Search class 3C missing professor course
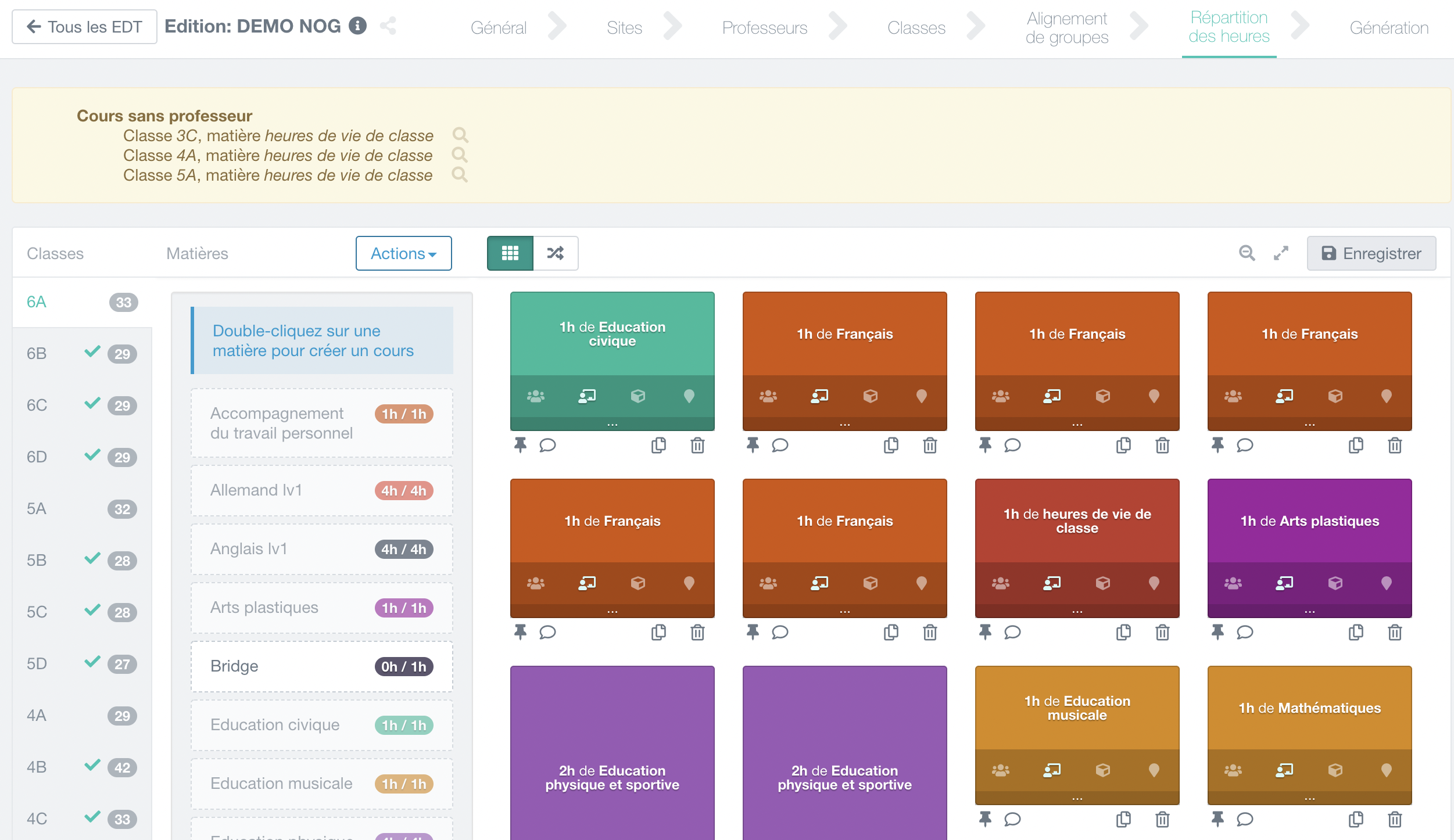Viewport: 1454px width, 840px height. click(x=460, y=135)
